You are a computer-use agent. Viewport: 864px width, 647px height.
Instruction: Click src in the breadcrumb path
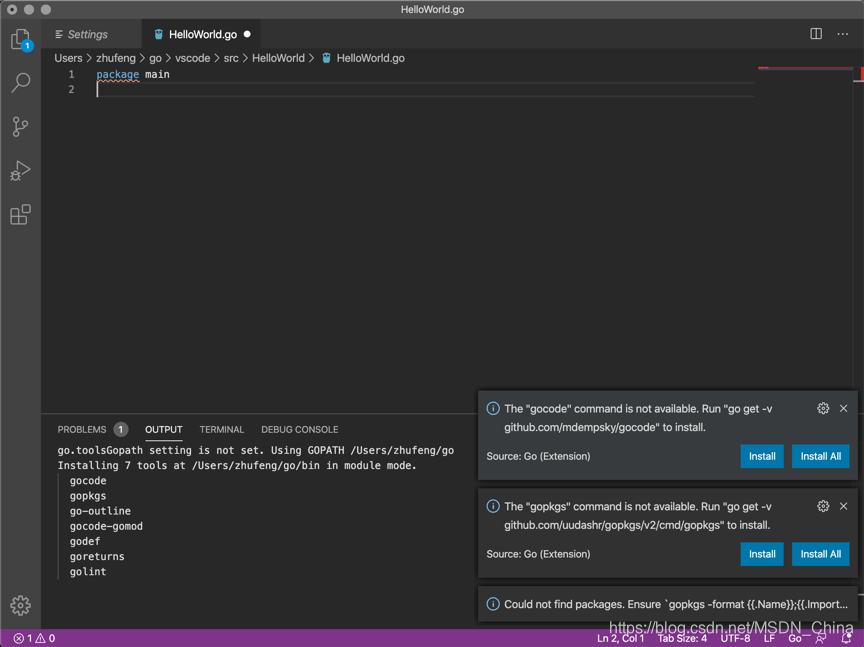[231, 58]
